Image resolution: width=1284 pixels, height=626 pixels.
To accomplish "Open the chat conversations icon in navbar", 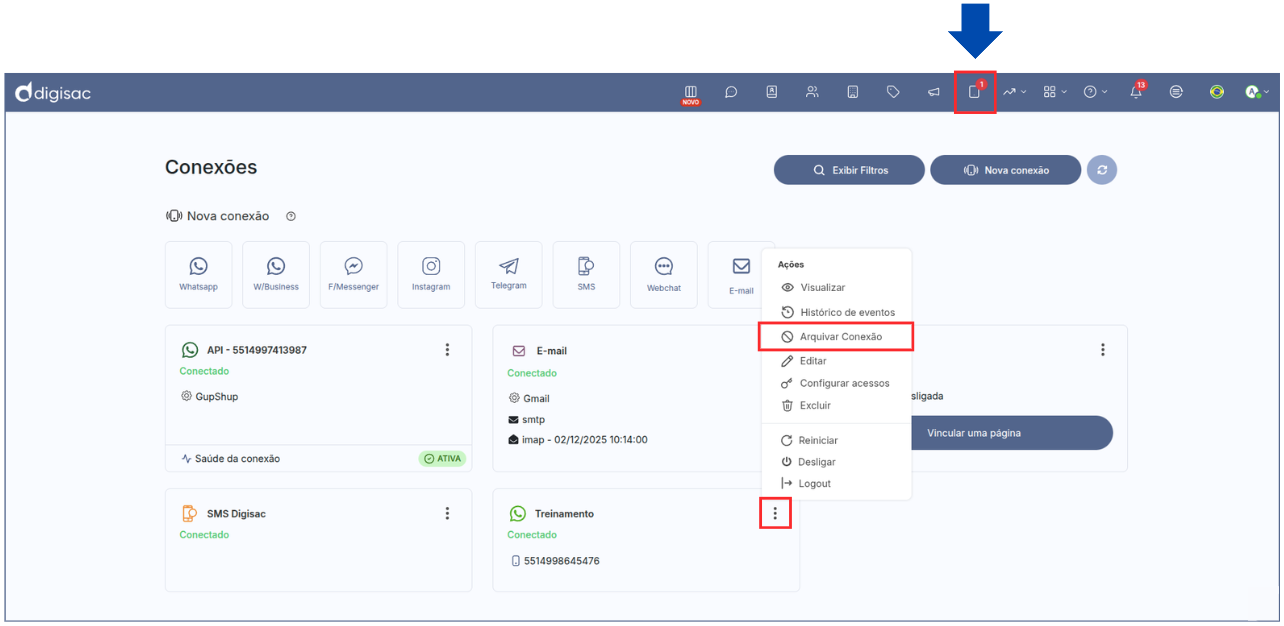I will pyautogui.click(x=731, y=92).
